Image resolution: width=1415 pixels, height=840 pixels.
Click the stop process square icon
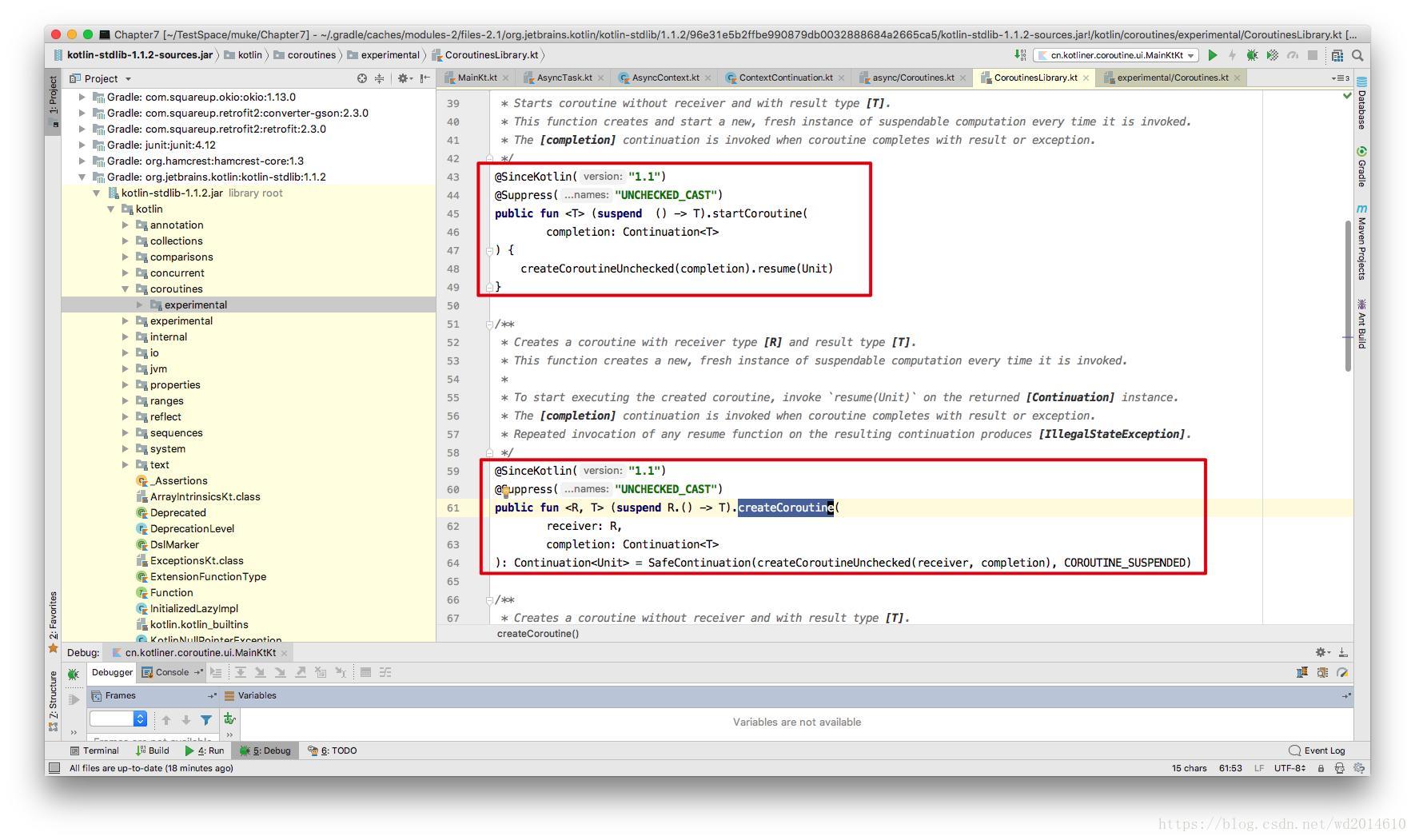(x=1312, y=55)
